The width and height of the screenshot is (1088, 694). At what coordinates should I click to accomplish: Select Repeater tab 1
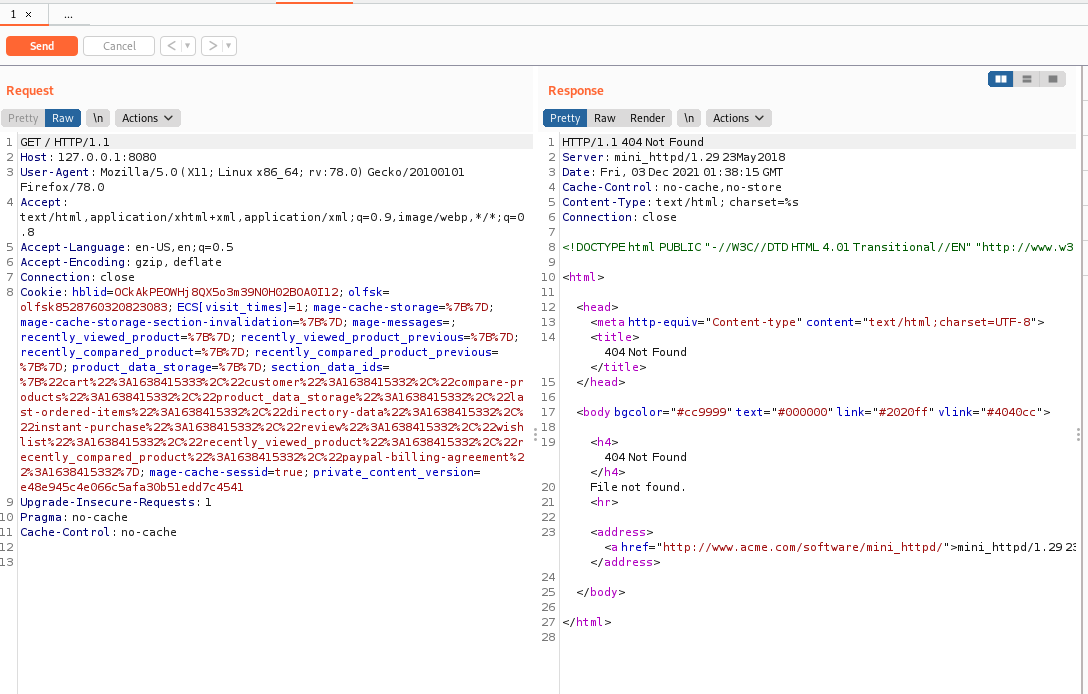13,14
